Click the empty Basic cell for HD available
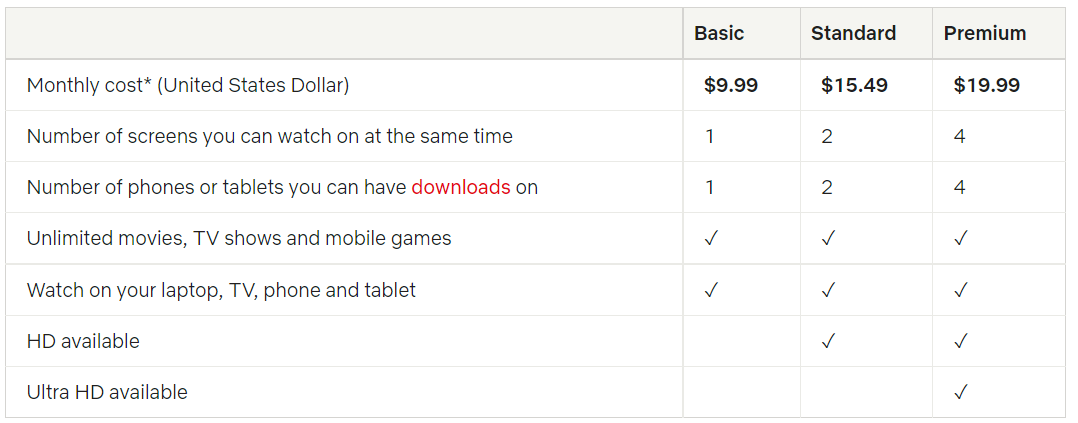The width and height of the screenshot is (1078, 423). [741, 341]
